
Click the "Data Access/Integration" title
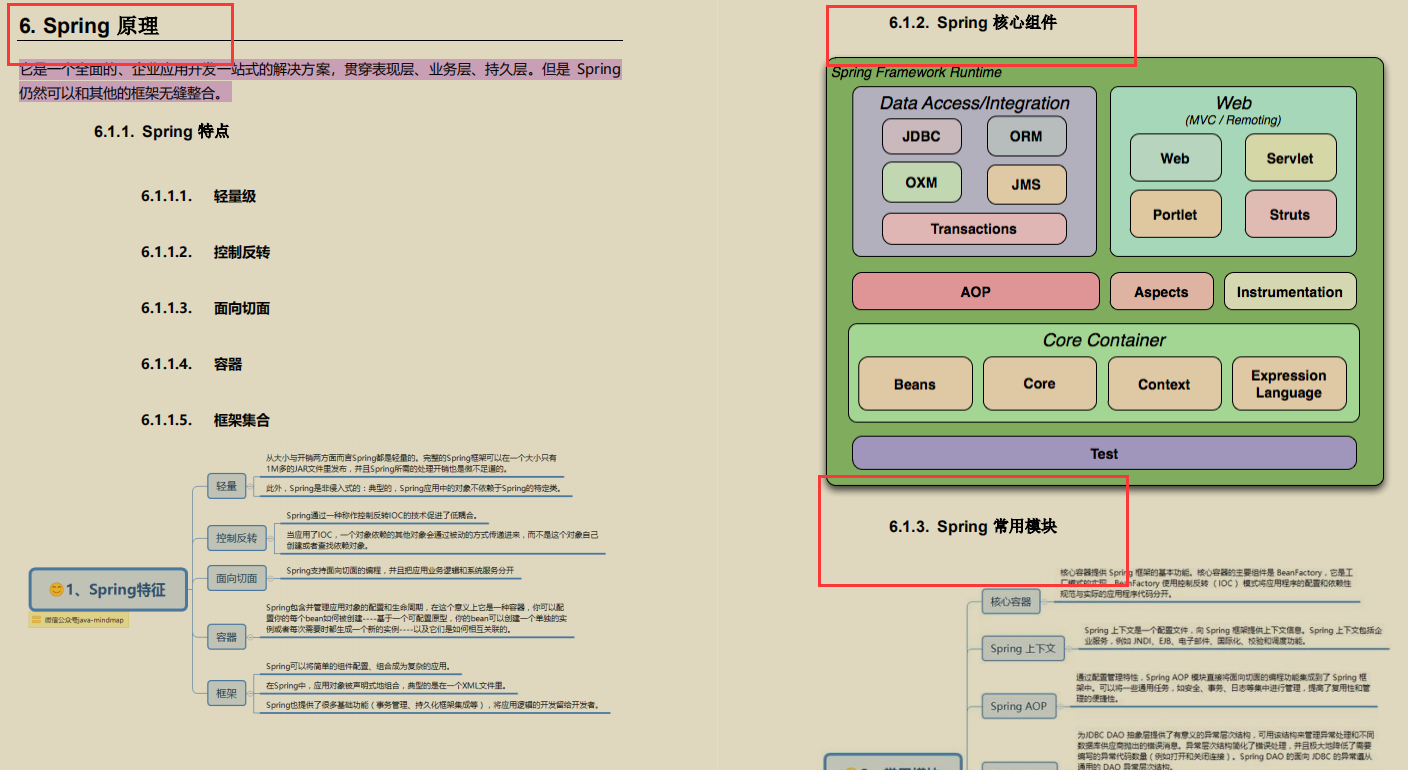(x=975, y=103)
